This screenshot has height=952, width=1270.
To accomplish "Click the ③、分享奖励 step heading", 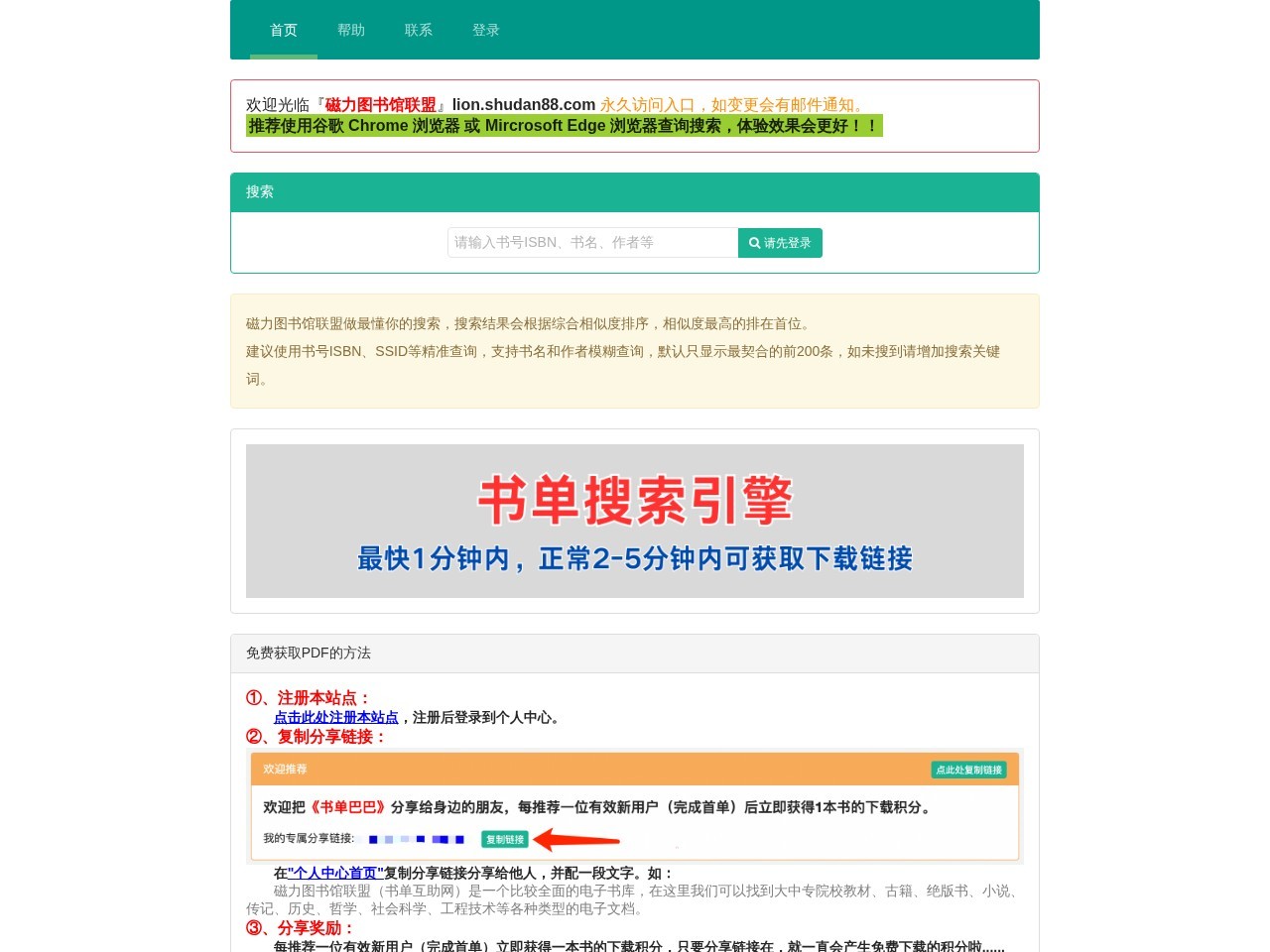I will tap(301, 928).
